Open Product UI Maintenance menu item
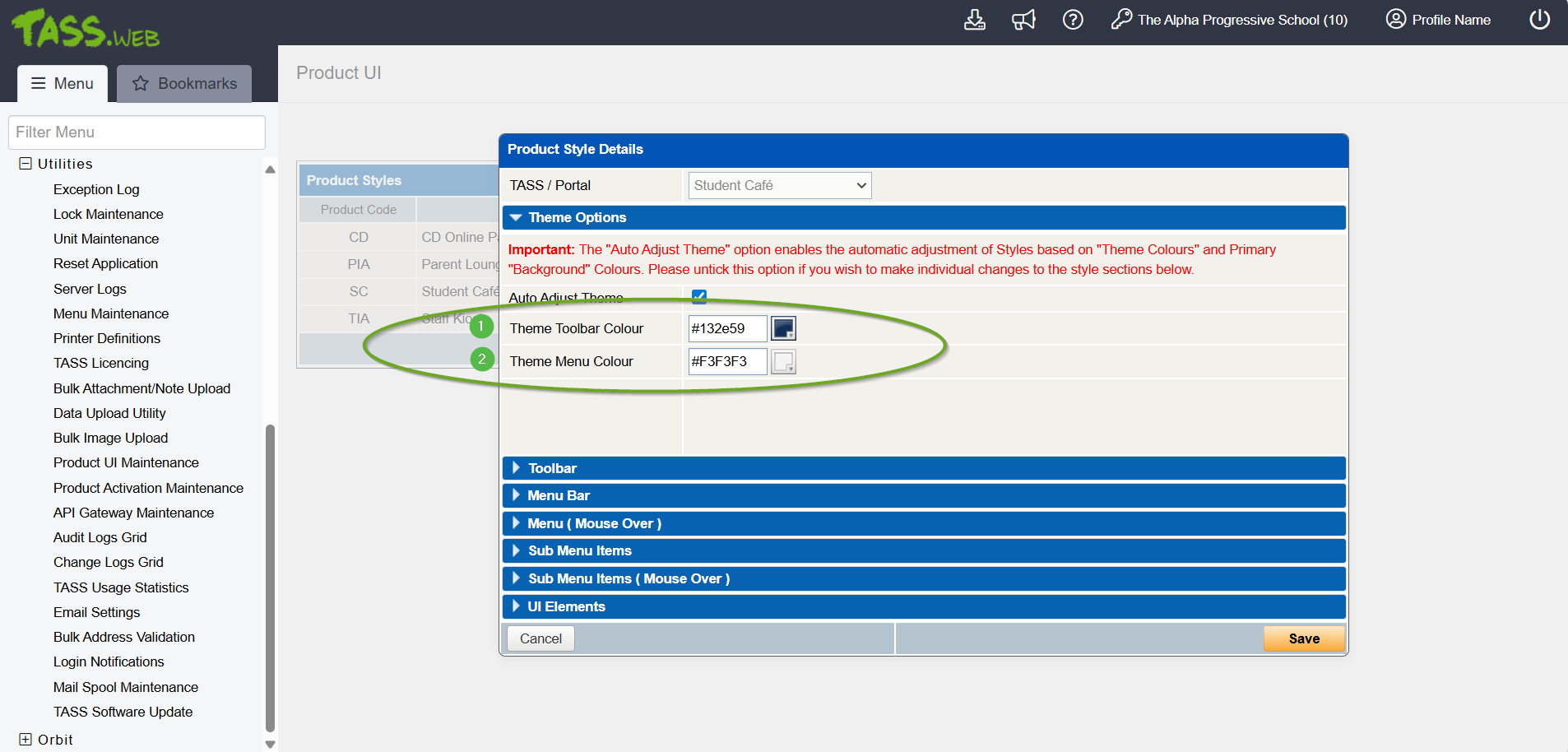 126,462
